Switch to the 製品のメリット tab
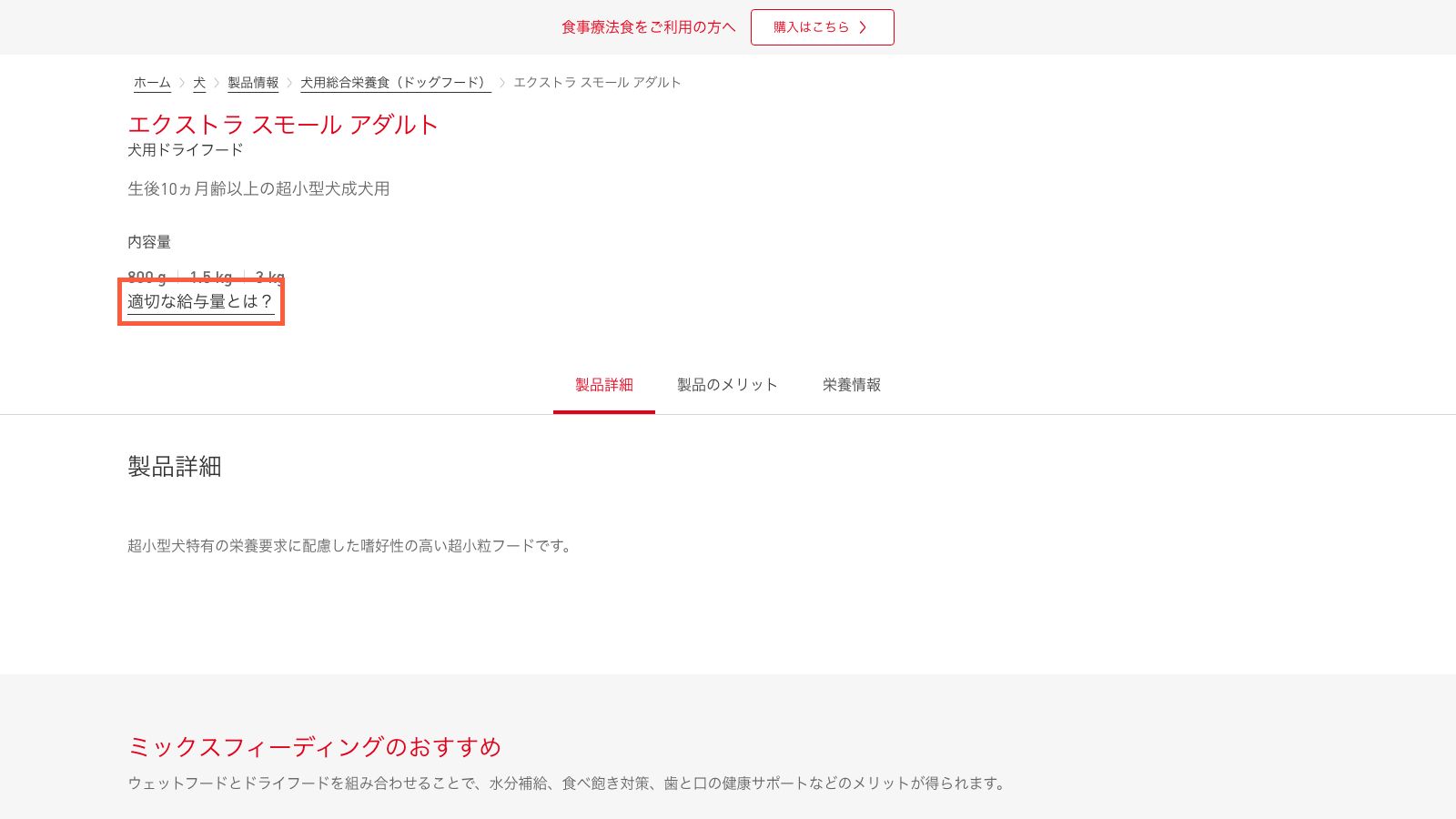This screenshot has height=819, width=1456. coord(727,385)
